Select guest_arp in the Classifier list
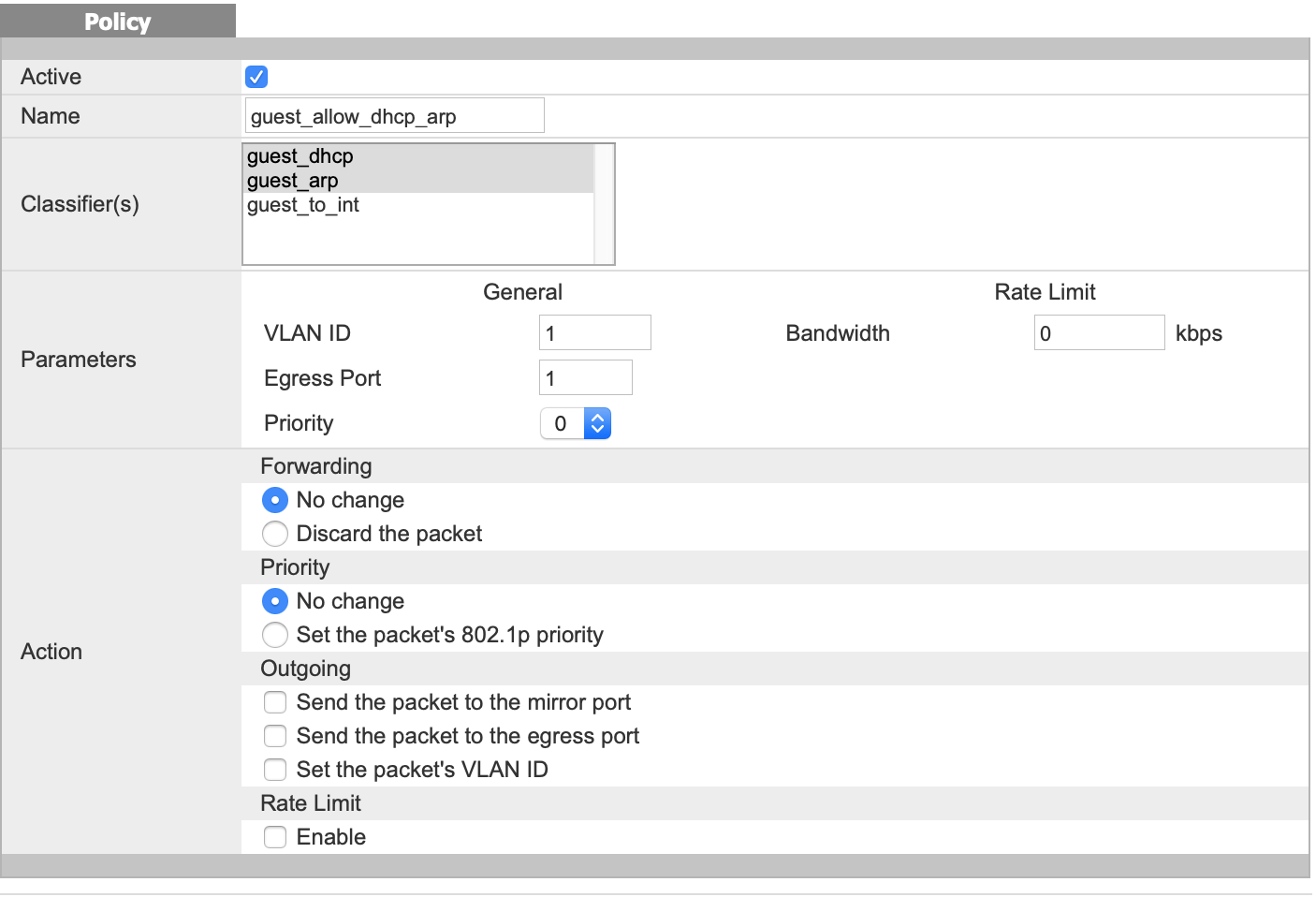Screen dimensions: 1316x897 coord(293,181)
